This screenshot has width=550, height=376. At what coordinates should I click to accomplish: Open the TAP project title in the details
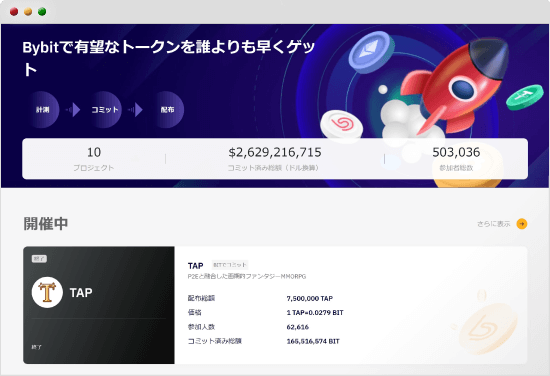coord(195,266)
